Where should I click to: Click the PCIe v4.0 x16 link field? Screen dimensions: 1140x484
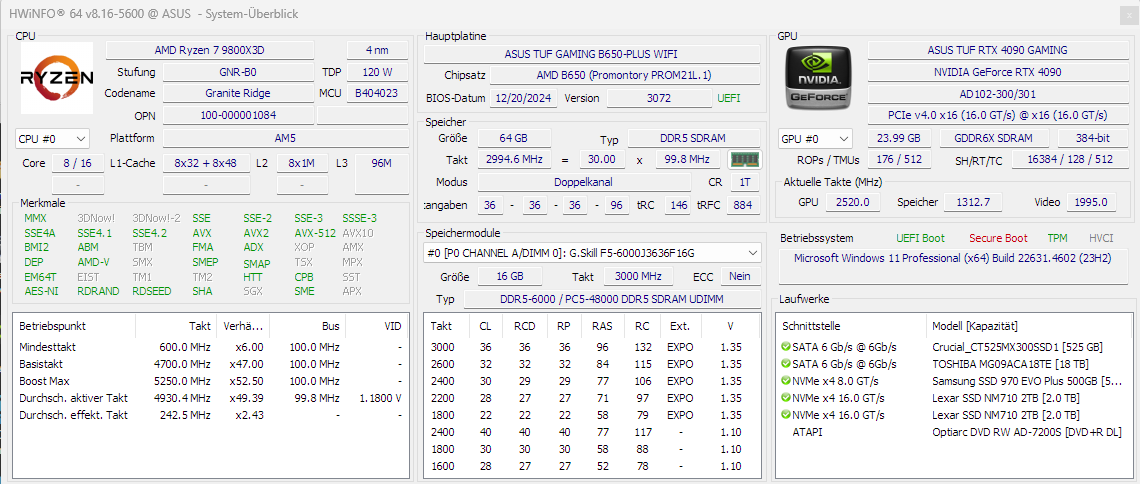point(998,115)
